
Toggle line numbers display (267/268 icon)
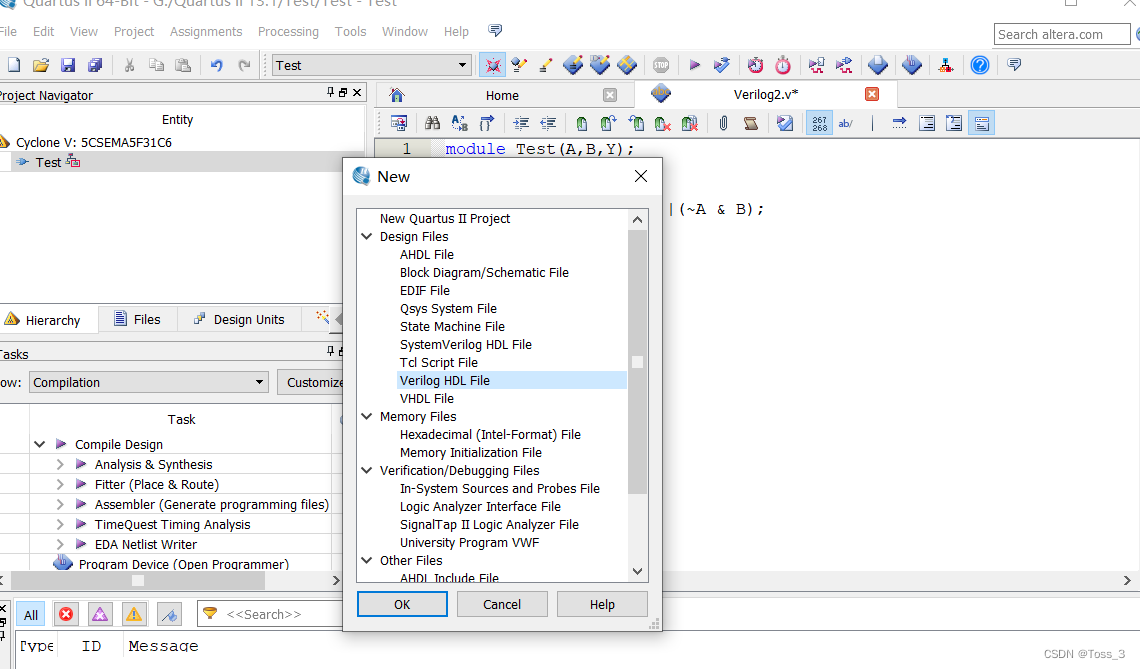pyautogui.click(x=819, y=123)
